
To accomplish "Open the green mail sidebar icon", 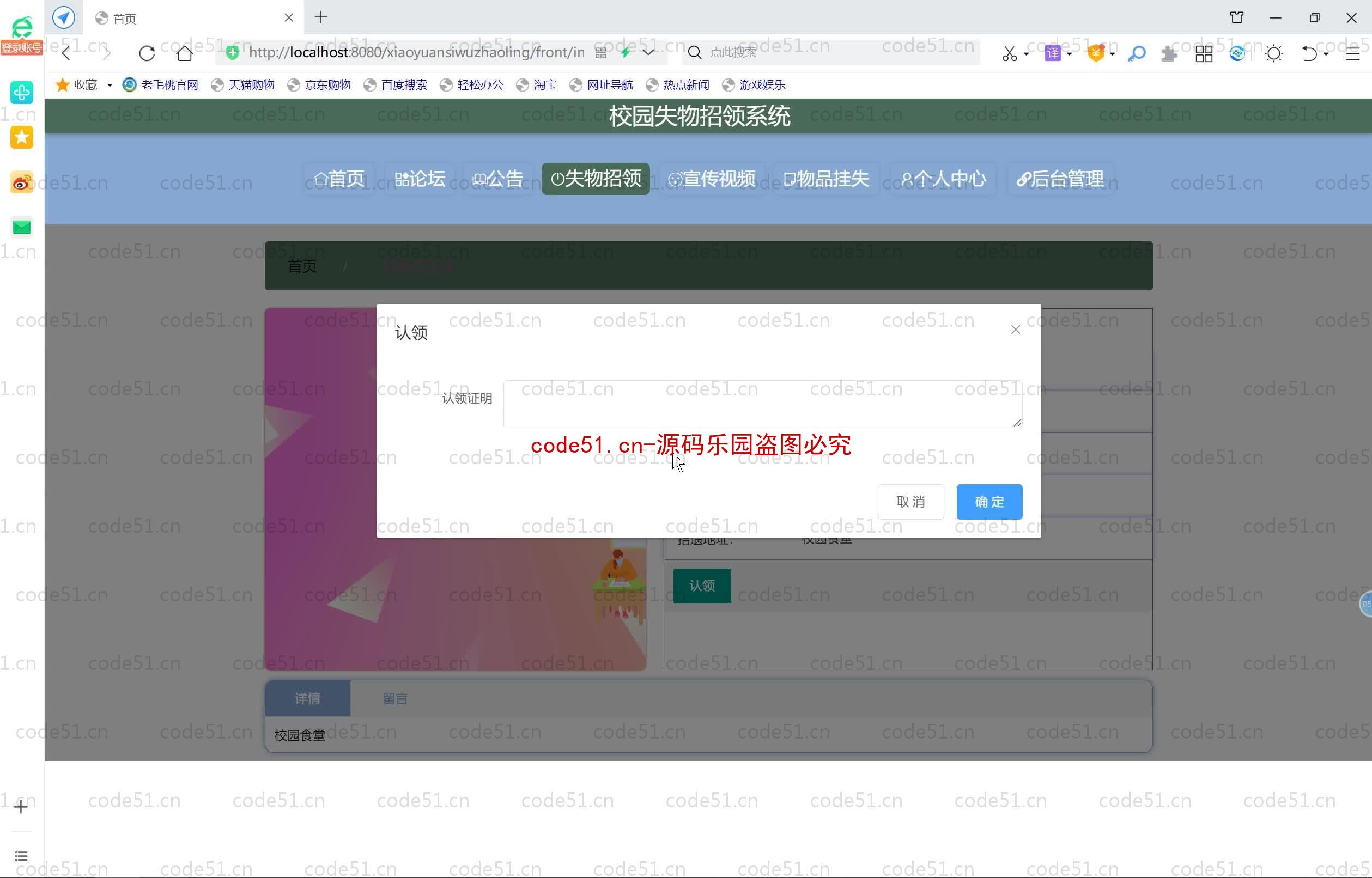I will [22, 228].
